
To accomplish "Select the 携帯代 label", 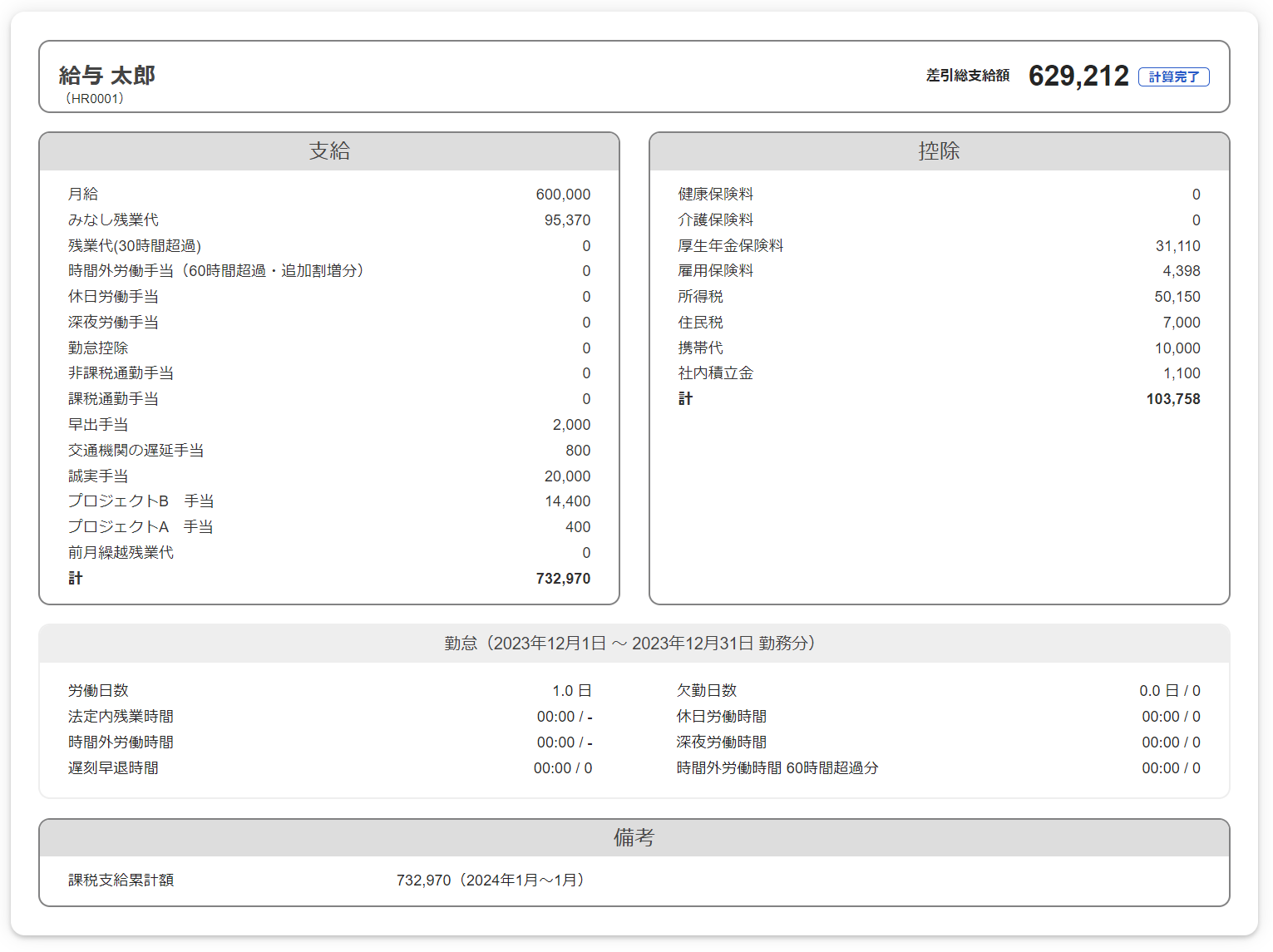I will point(700,348).
